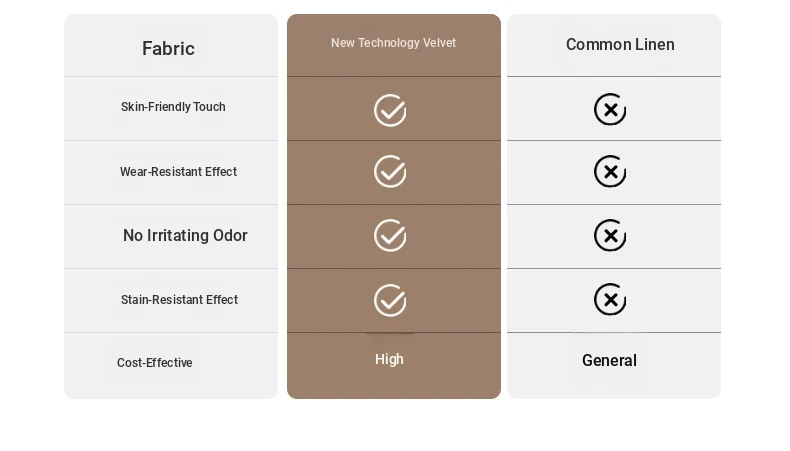Click the Skin-Friendly Touch row label
This screenshot has height=451, width=790.
(x=173, y=107)
